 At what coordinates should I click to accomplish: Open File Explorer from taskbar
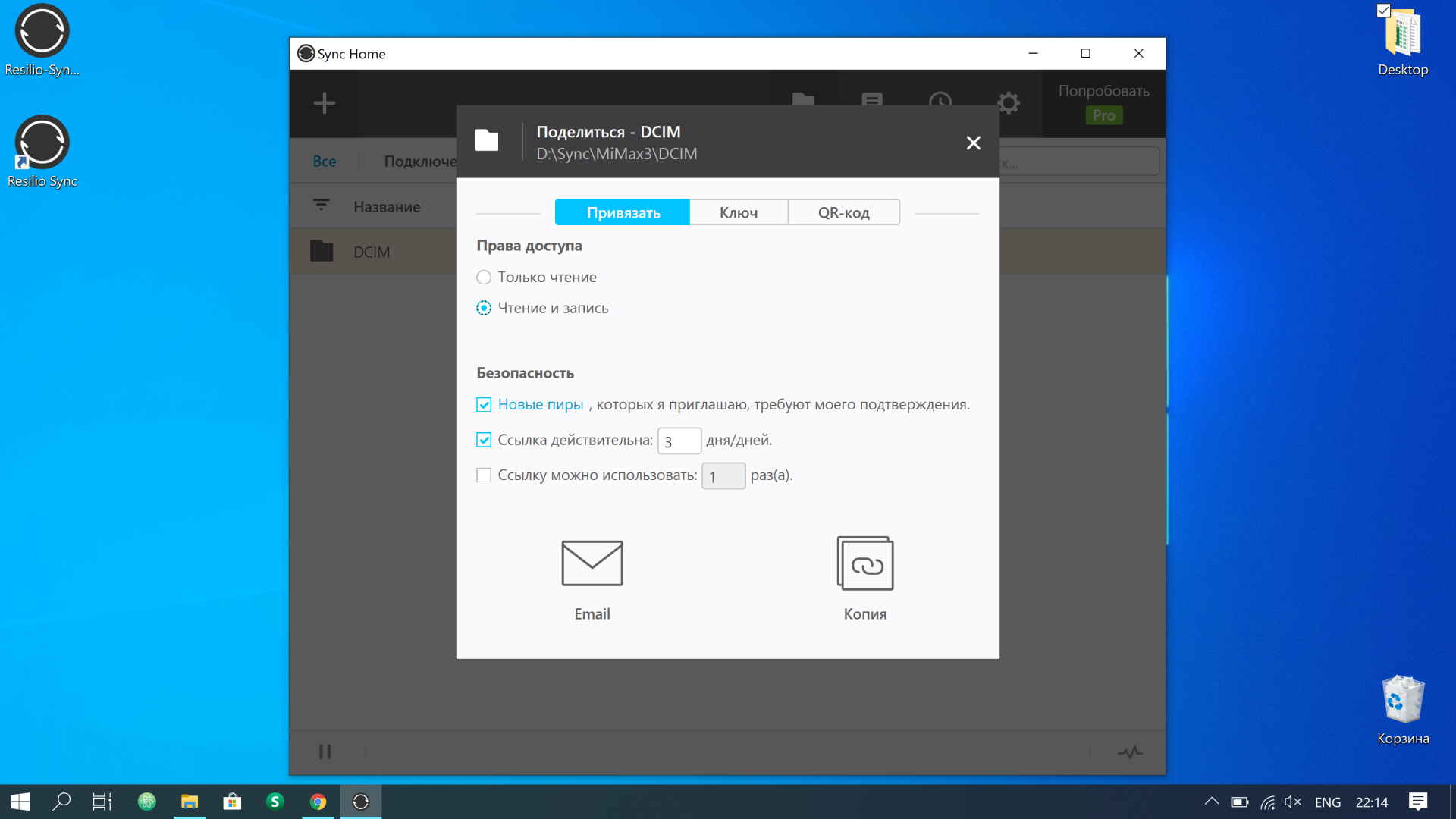(x=190, y=802)
